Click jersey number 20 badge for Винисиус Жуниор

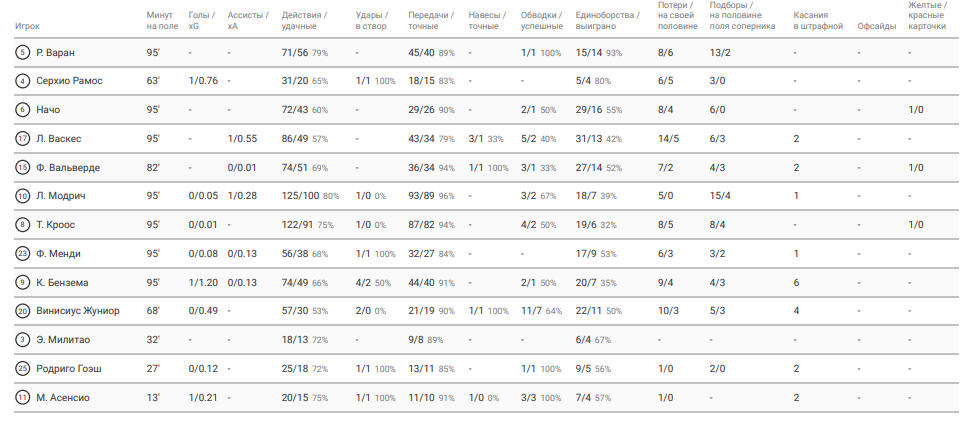[22, 311]
